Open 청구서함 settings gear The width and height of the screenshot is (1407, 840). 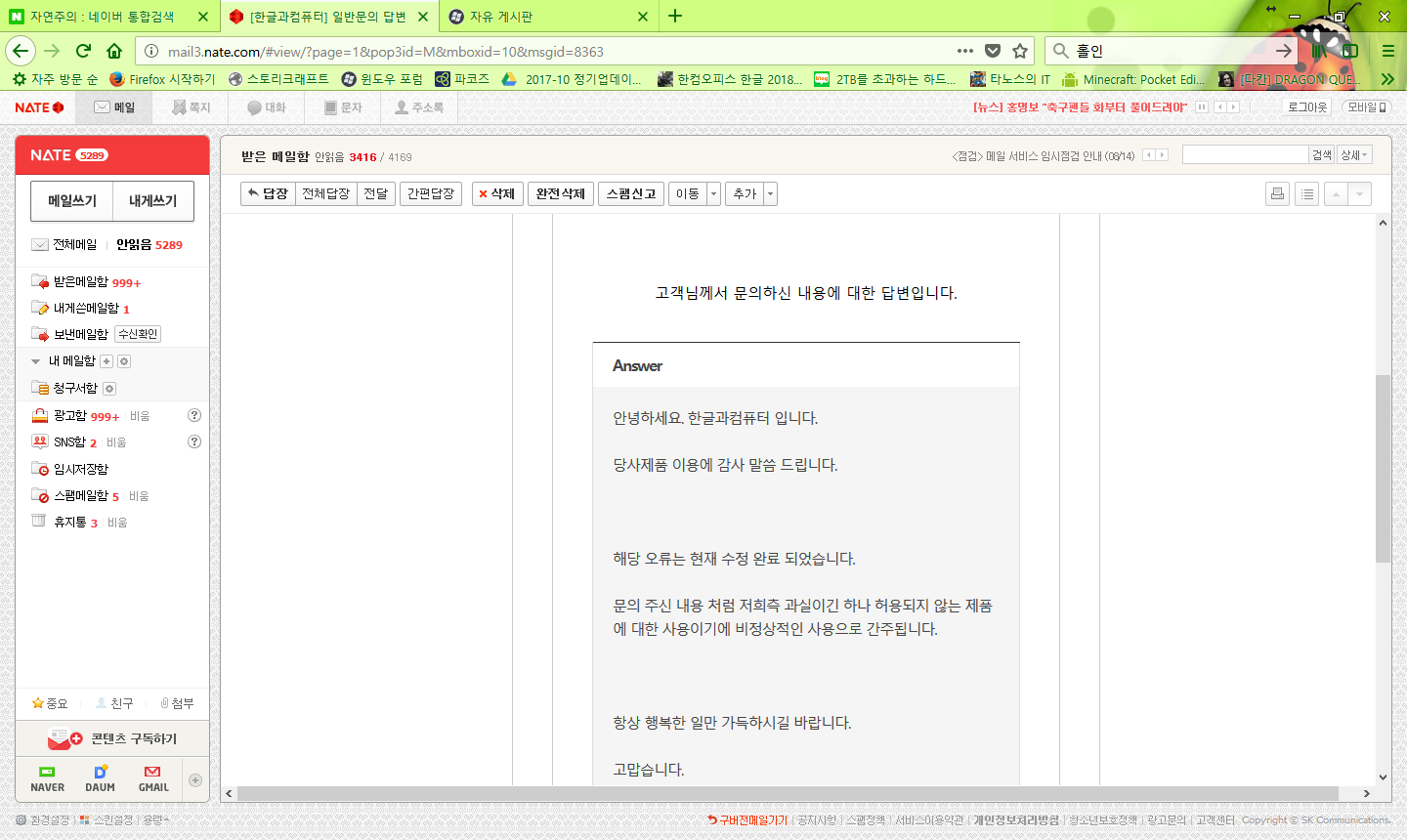(109, 389)
